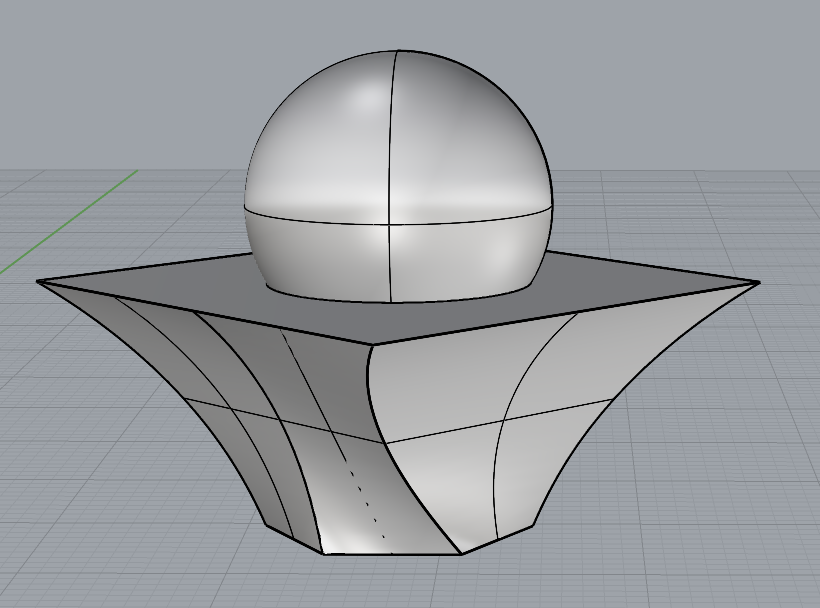Select the flat dark top face of the base
820x608 pixels.
pyautogui.click(x=600, y=288)
